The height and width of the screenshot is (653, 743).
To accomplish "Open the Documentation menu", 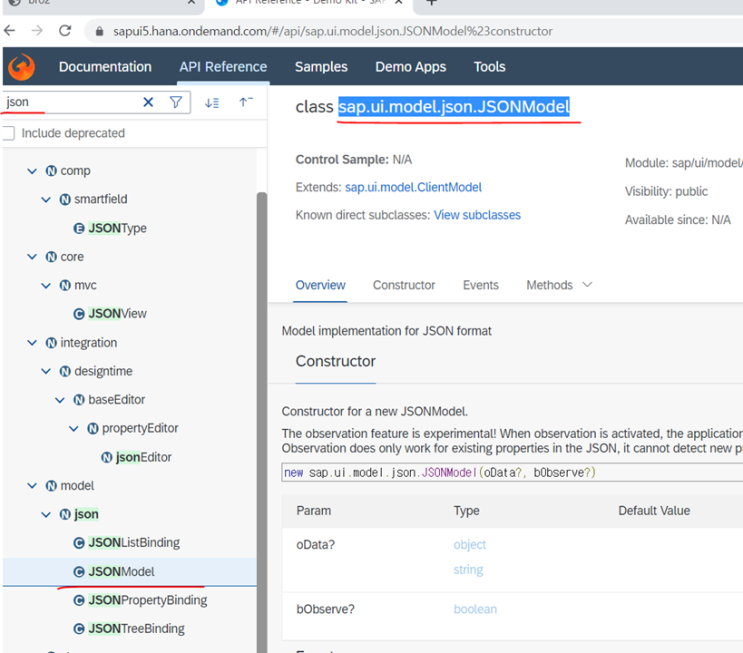I will pyautogui.click(x=105, y=67).
